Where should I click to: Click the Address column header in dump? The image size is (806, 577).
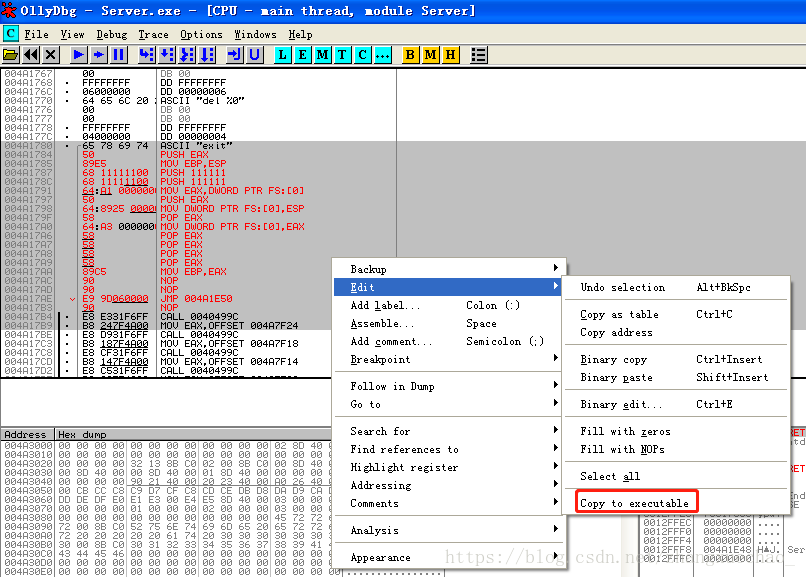pyautogui.click(x=27, y=434)
